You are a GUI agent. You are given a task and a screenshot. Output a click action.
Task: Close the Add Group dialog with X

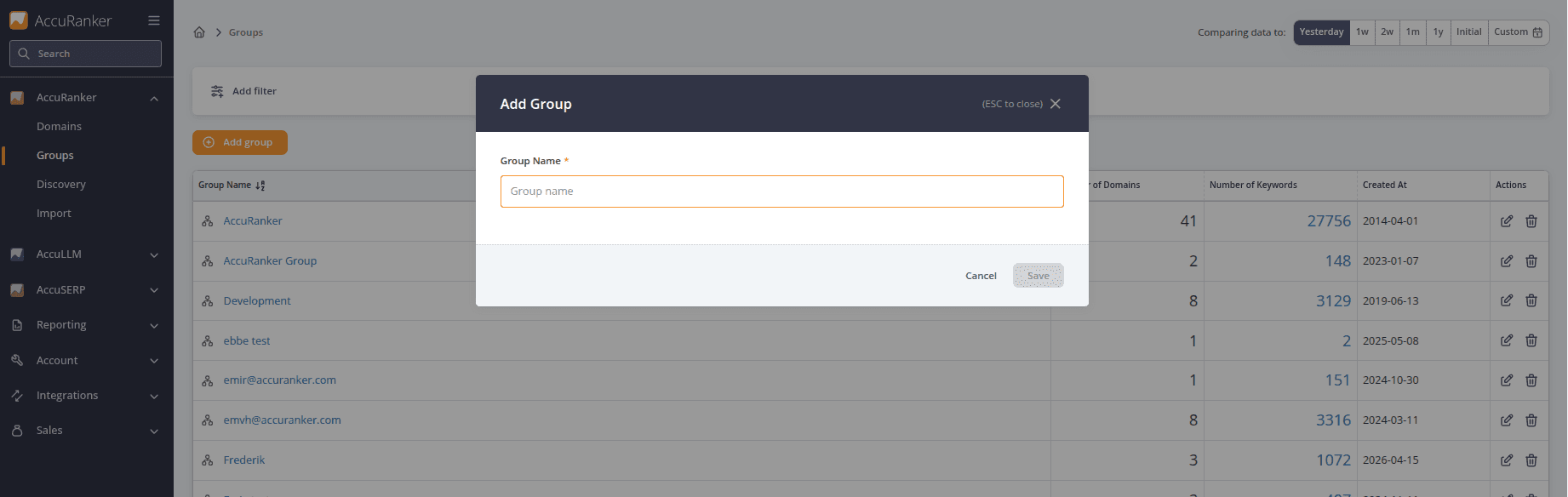pyautogui.click(x=1056, y=104)
